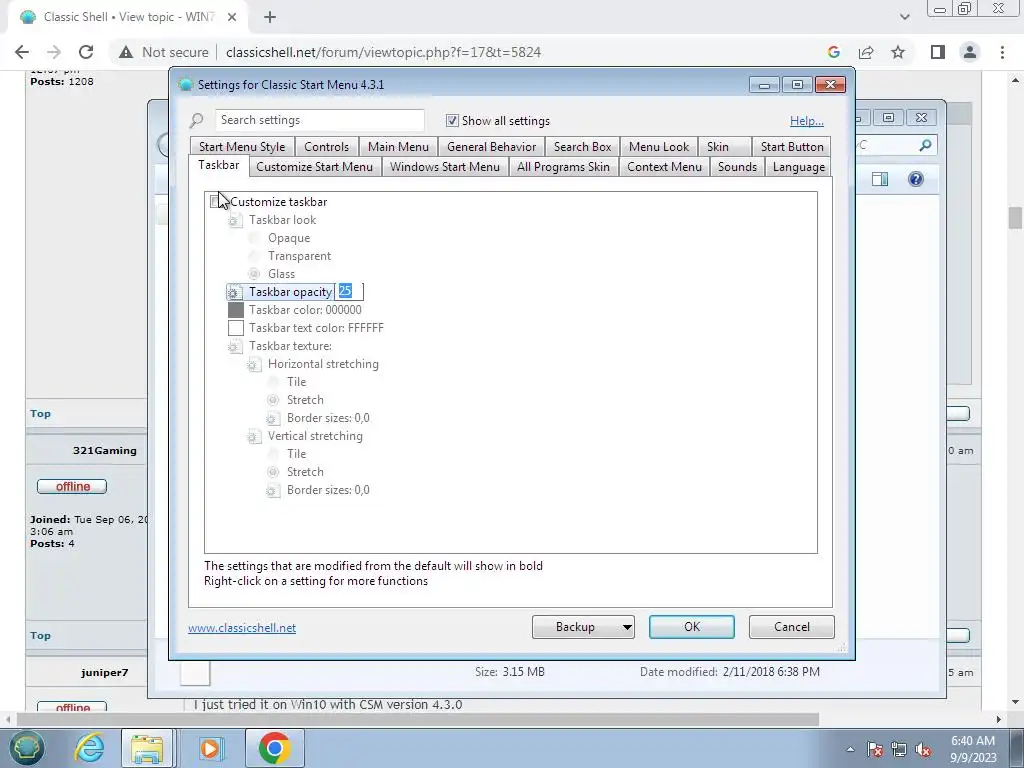Click the search magnifier icon in Settings dialog
The height and width of the screenshot is (768, 1024).
(196, 120)
